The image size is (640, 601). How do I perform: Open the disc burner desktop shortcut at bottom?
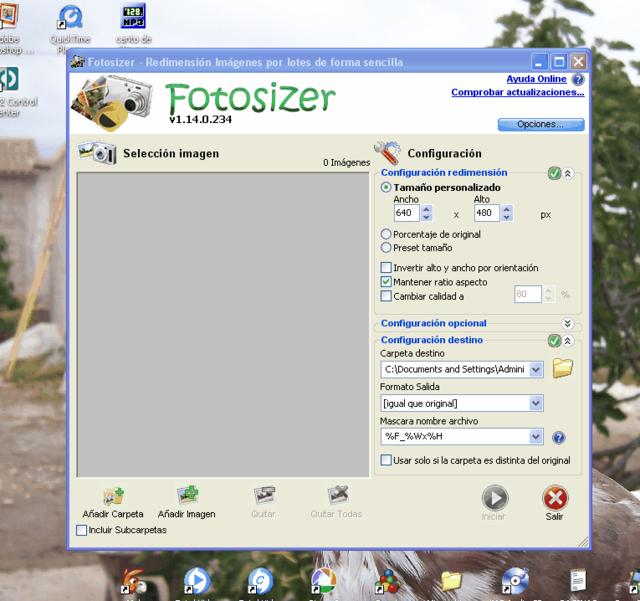(515, 581)
